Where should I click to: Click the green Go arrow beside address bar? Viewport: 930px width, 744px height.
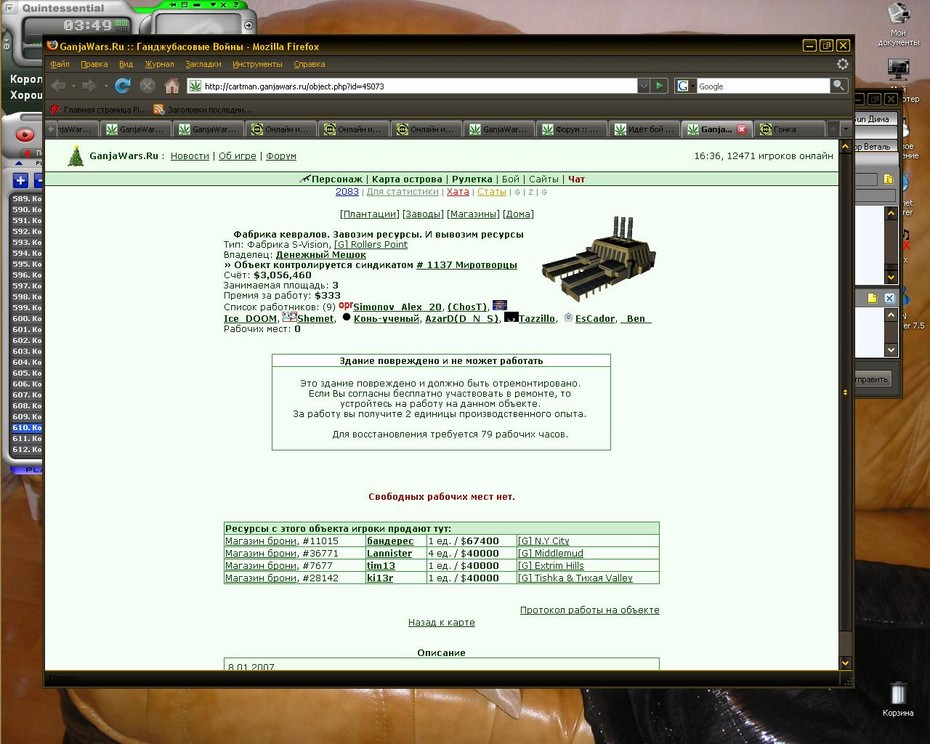click(660, 86)
